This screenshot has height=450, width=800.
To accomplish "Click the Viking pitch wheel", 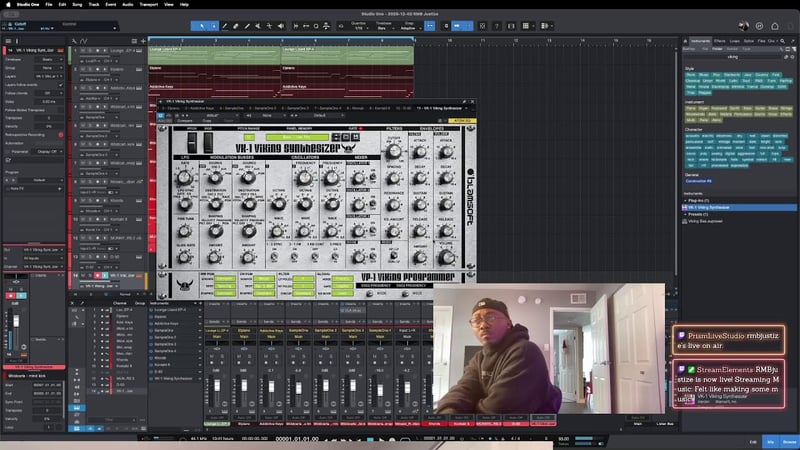I will tap(192, 143).
